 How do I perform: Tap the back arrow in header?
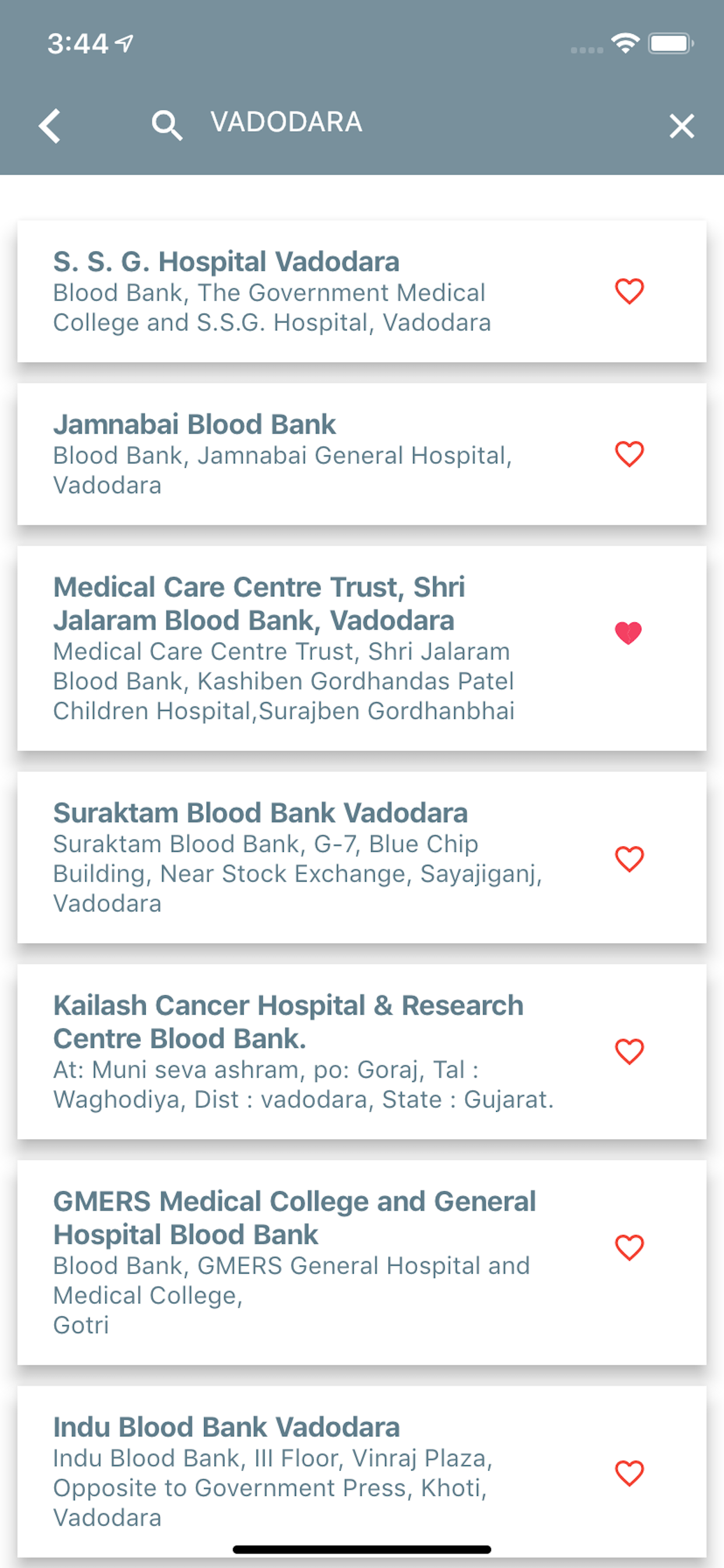[x=50, y=125]
